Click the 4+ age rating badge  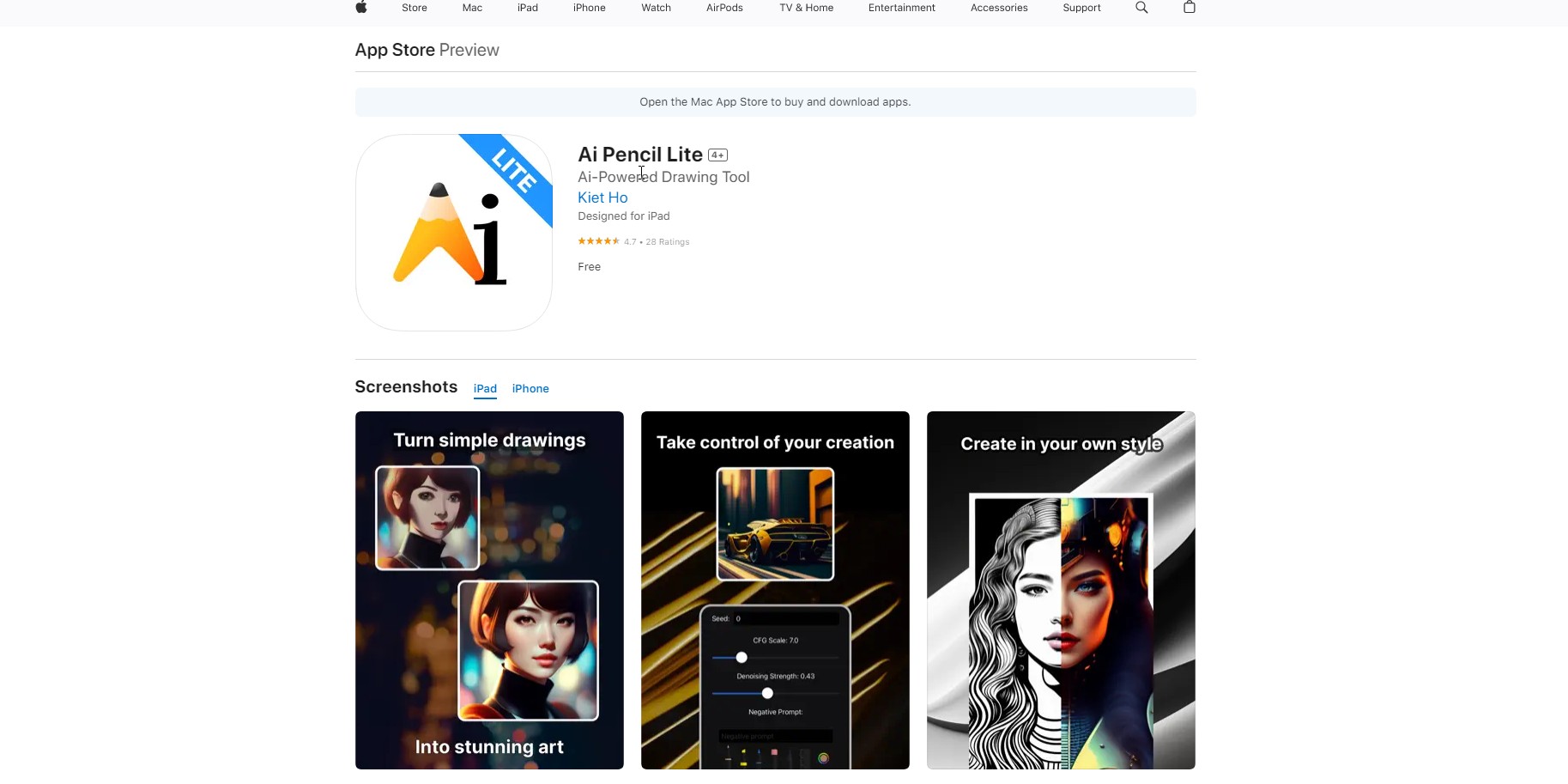[718, 155]
